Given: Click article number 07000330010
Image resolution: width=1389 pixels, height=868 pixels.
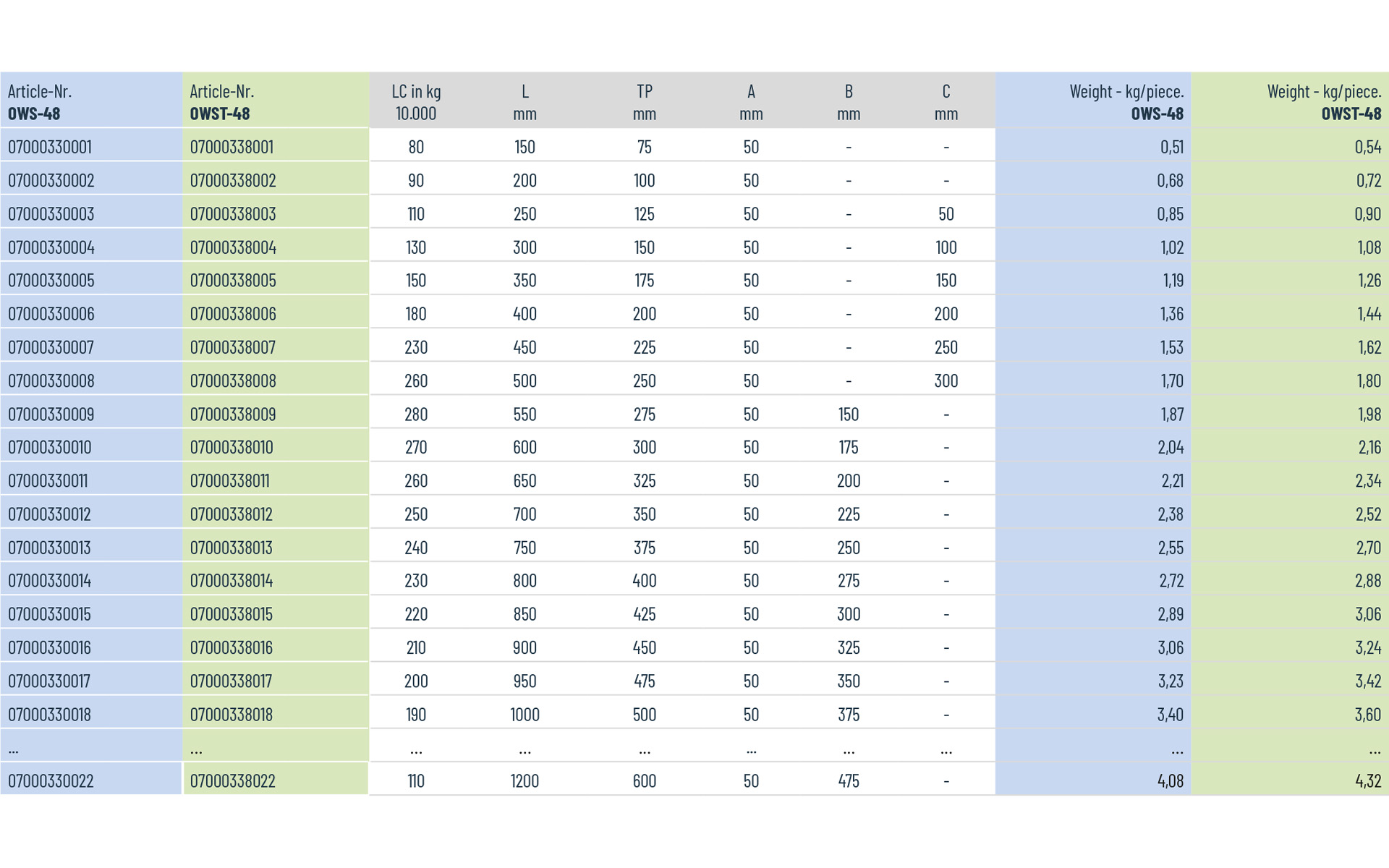Looking at the screenshot, I should click(x=50, y=448).
